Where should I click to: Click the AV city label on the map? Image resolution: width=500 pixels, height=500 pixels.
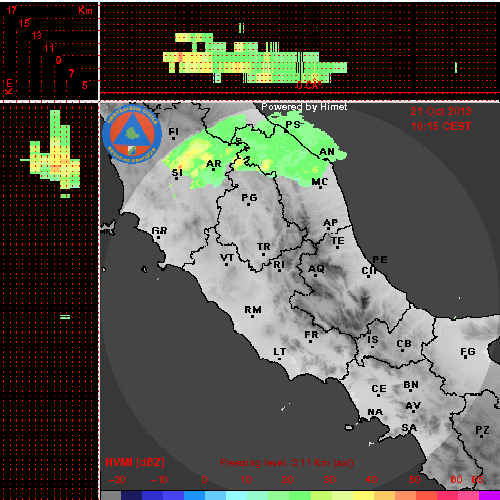[x=413, y=406]
